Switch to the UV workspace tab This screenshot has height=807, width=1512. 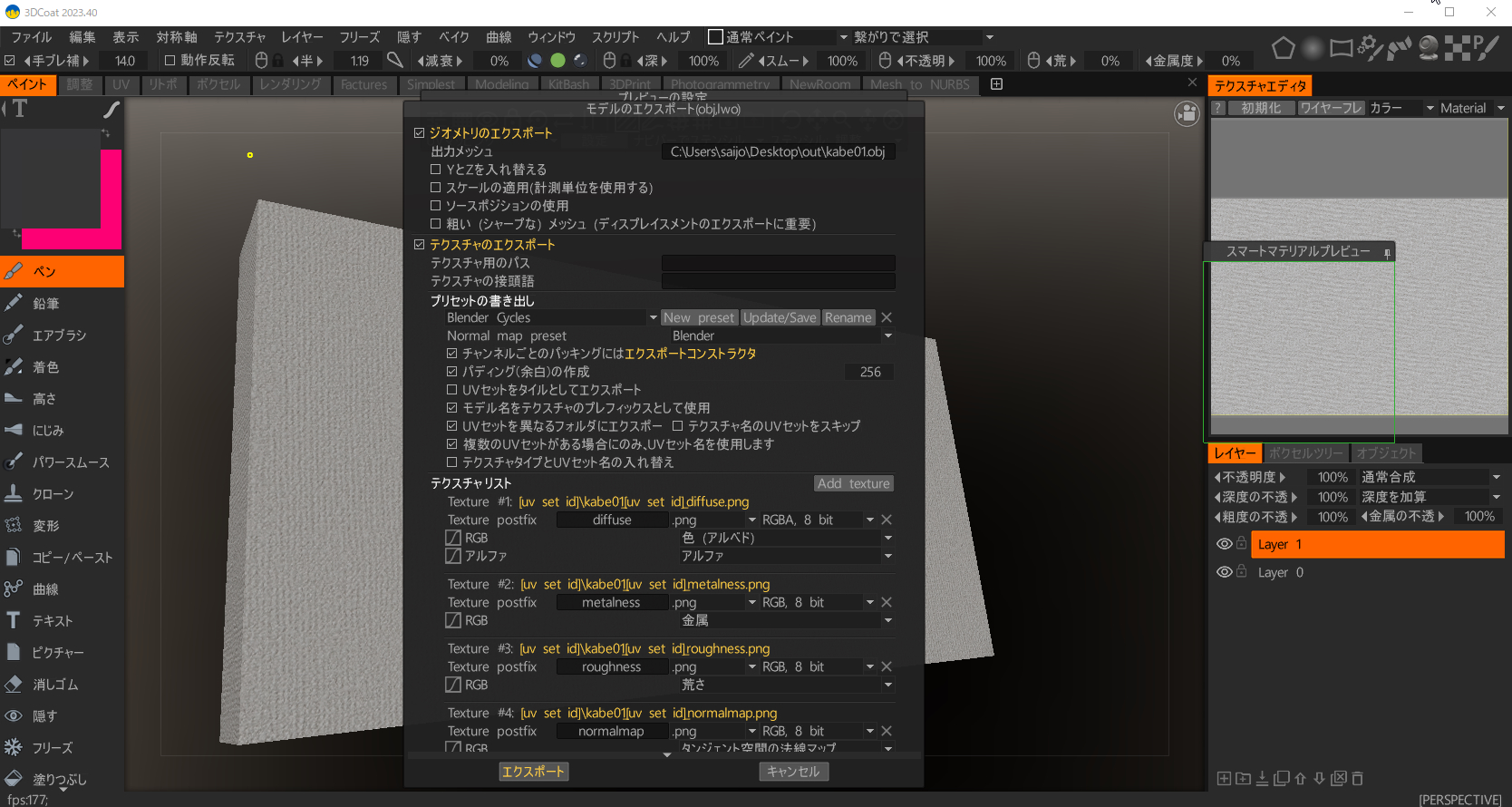pos(121,84)
